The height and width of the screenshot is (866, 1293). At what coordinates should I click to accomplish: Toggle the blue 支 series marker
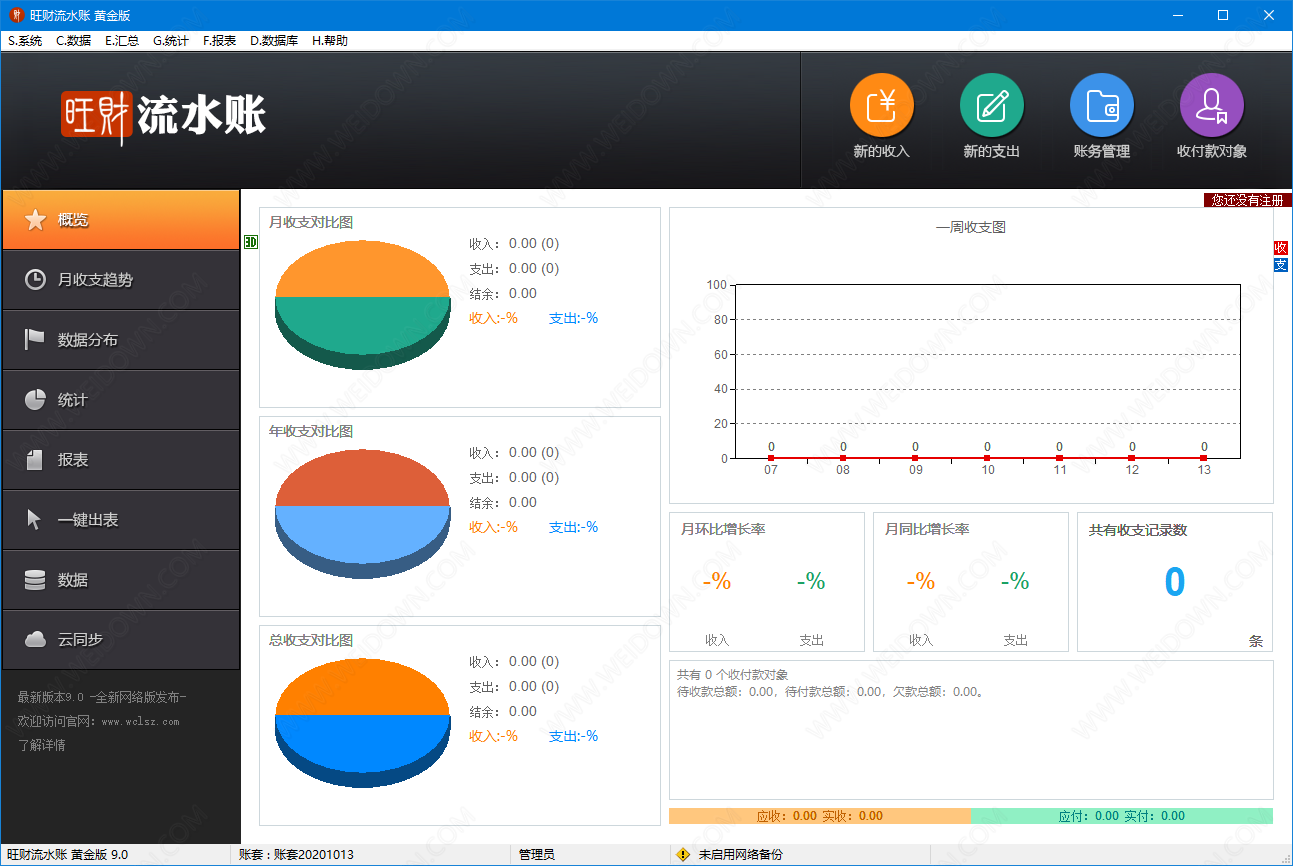(x=1281, y=265)
